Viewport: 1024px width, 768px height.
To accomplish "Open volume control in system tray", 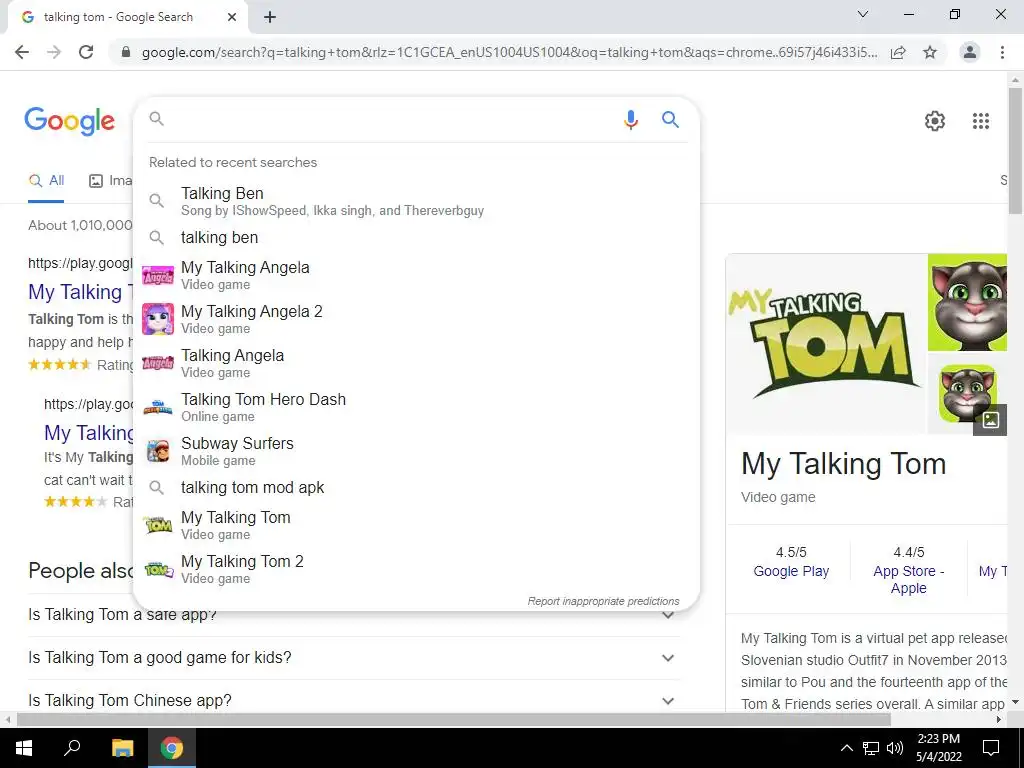I will pyautogui.click(x=895, y=748).
